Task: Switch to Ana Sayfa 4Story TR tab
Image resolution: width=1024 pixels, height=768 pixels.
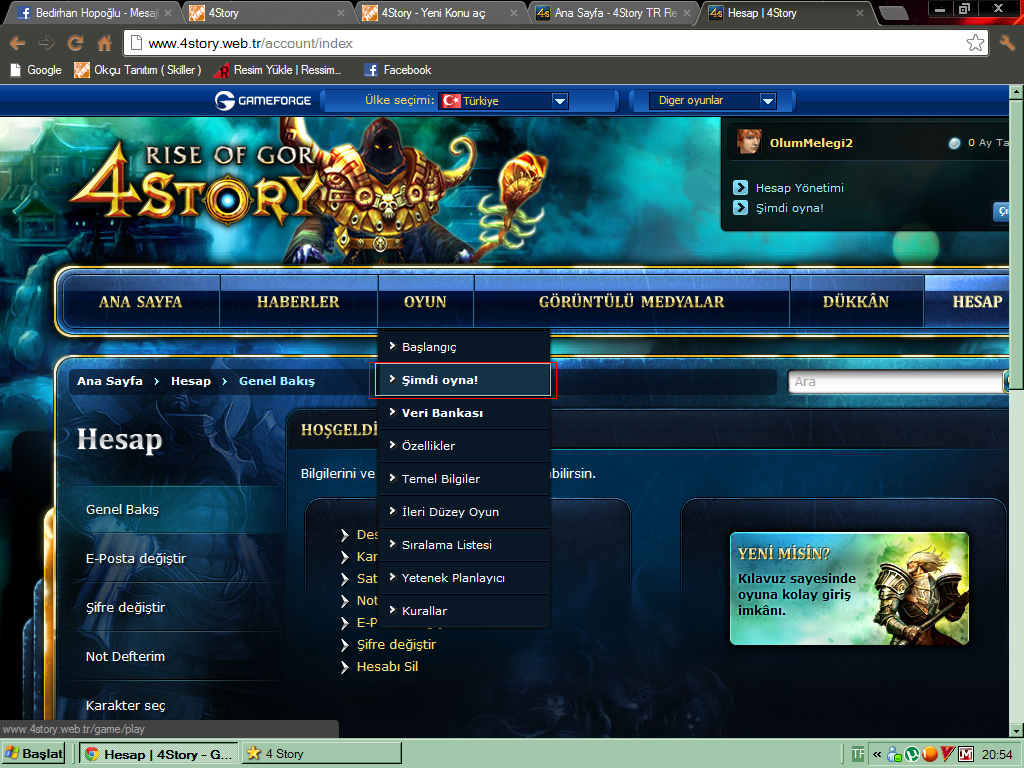Action: 613,12
